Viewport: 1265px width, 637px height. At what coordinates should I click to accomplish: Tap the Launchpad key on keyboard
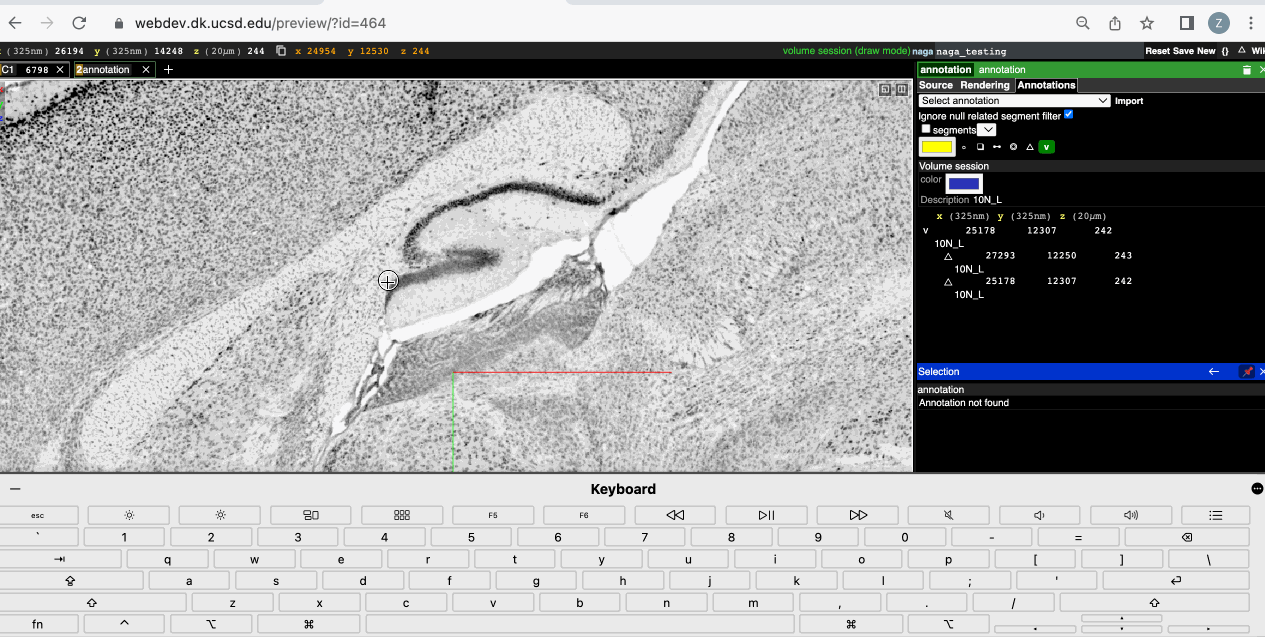point(402,515)
